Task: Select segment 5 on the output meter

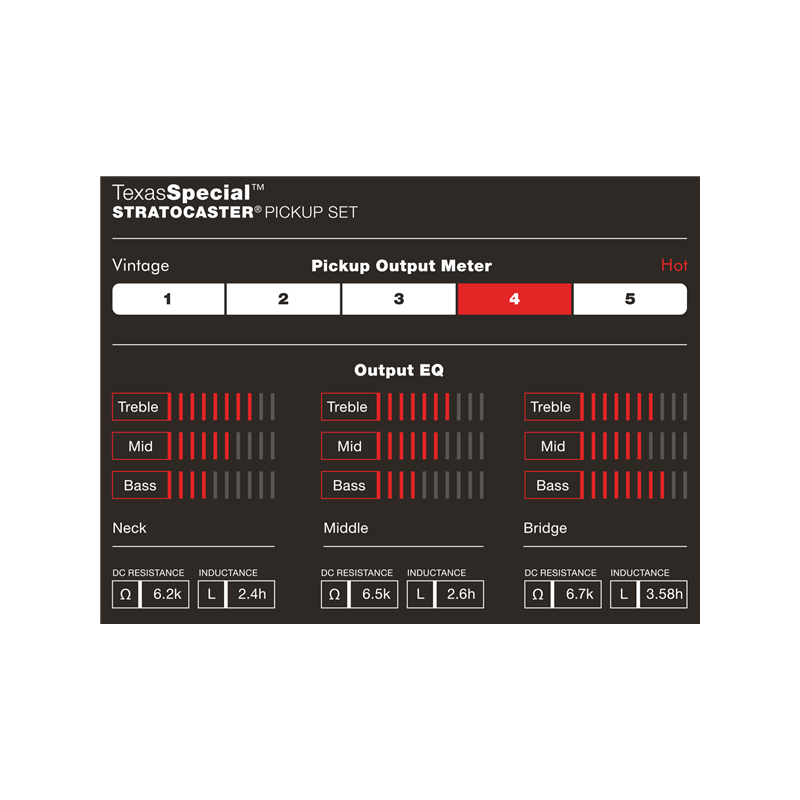Action: pos(630,299)
